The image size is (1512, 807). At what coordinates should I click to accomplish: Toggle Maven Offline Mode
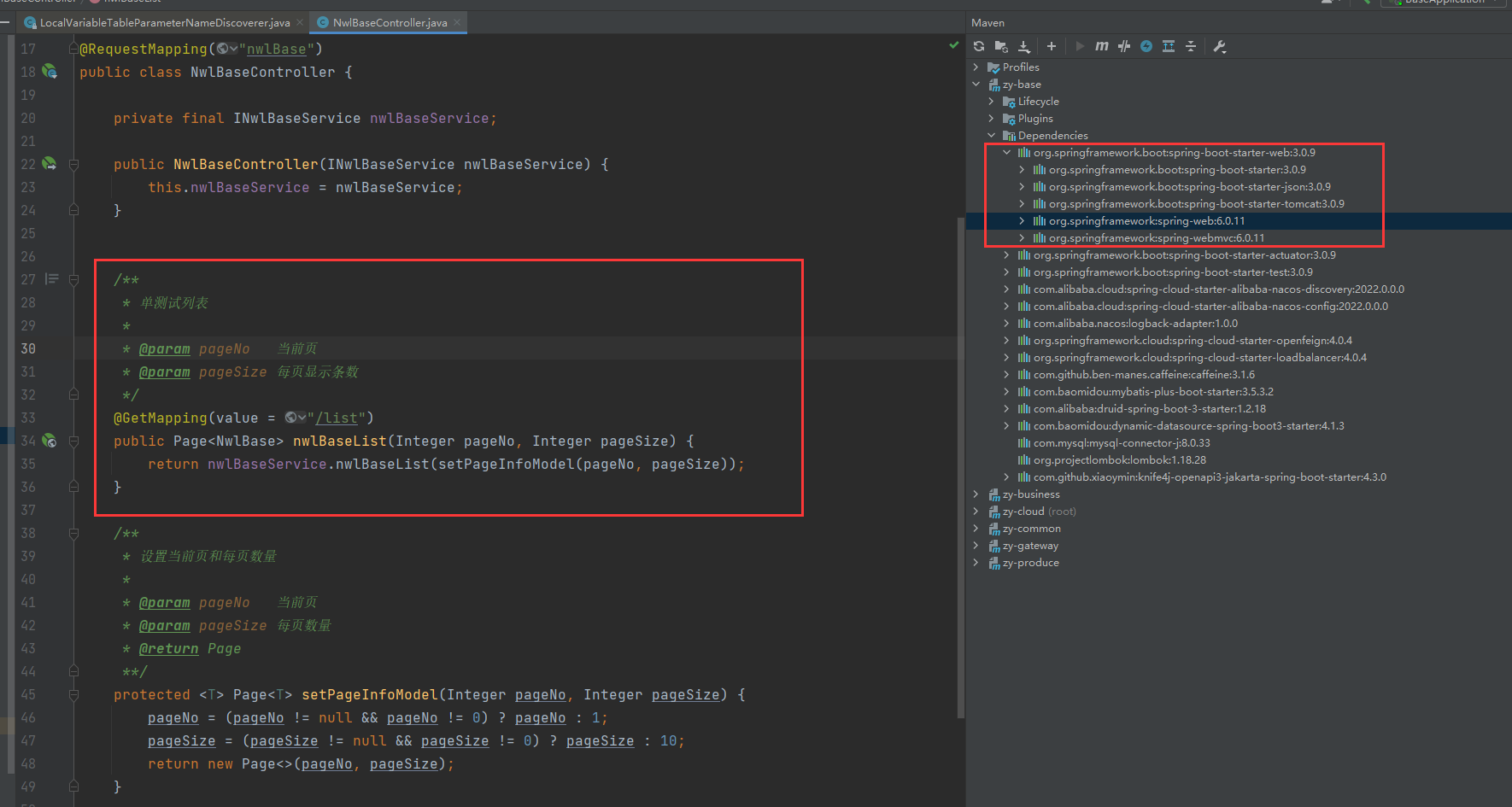[x=1124, y=46]
